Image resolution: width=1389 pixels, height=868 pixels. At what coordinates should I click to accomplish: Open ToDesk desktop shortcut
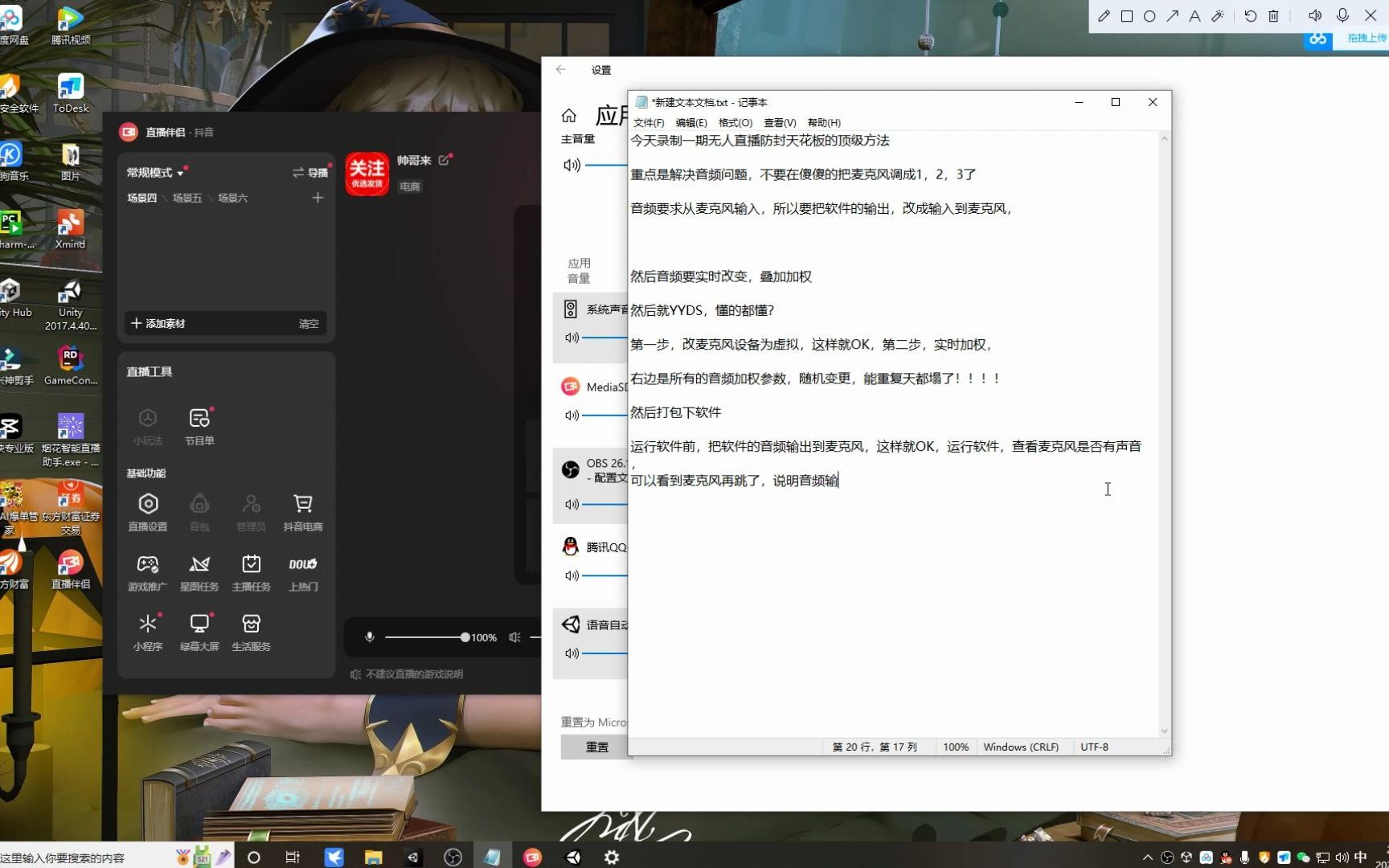pyautogui.click(x=71, y=93)
